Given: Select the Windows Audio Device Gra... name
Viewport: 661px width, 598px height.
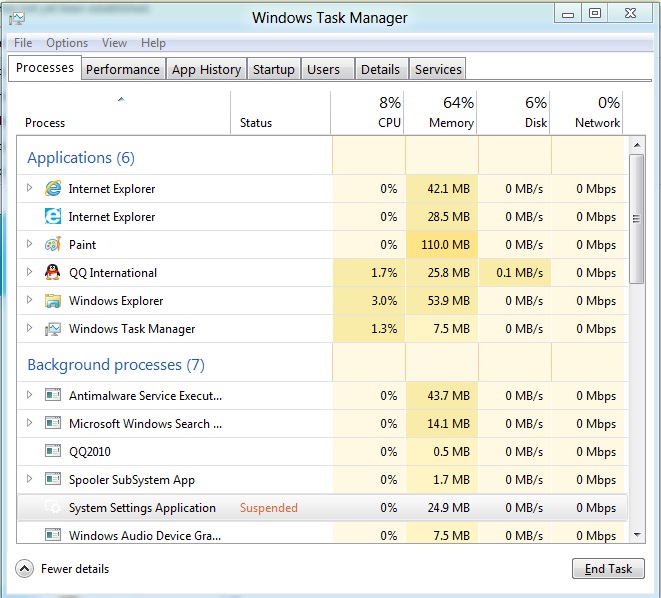Looking at the screenshot, I should (x=145, y=536).
